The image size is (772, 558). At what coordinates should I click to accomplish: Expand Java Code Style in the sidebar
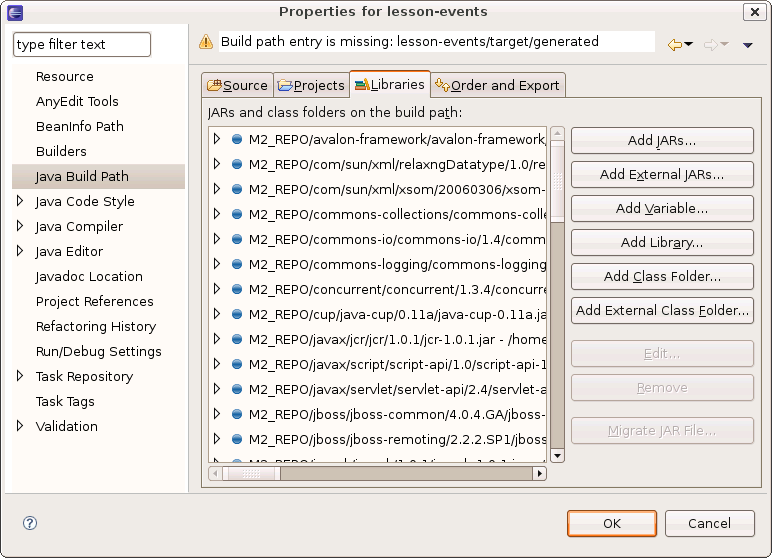20,201
